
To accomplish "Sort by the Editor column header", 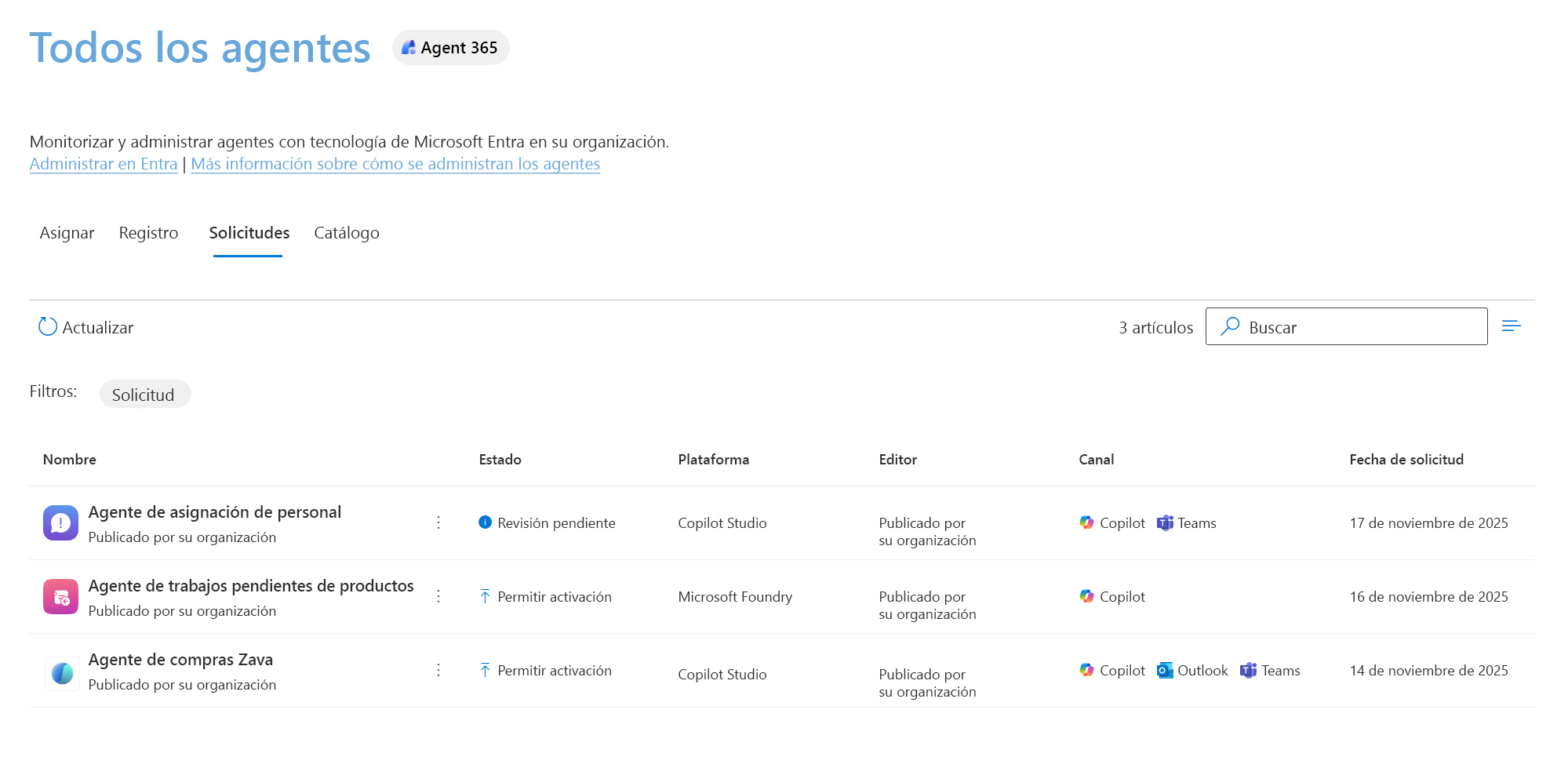I will click(x=898, y=460).
